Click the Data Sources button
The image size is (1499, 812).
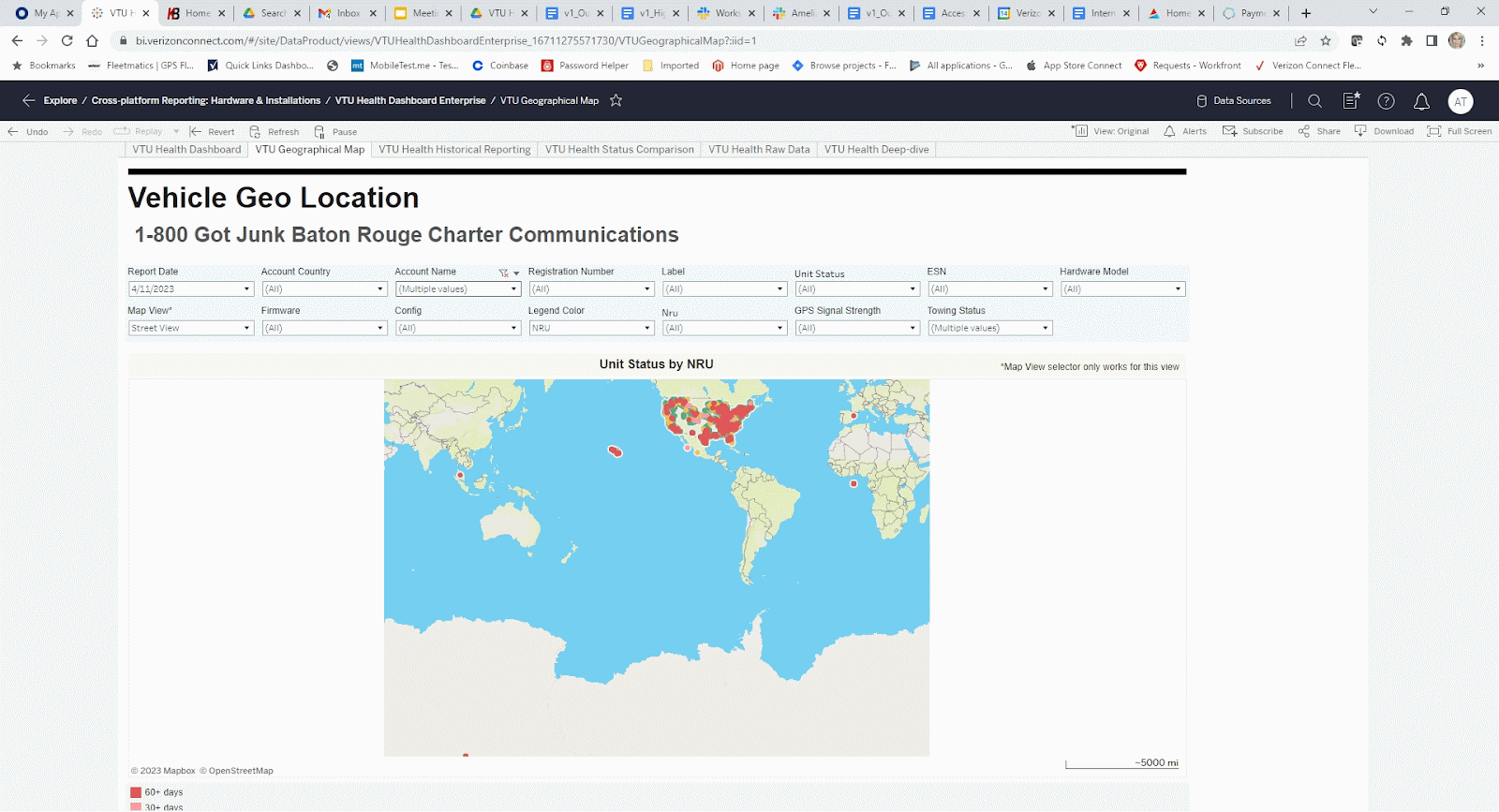(x=1233, y=100)
